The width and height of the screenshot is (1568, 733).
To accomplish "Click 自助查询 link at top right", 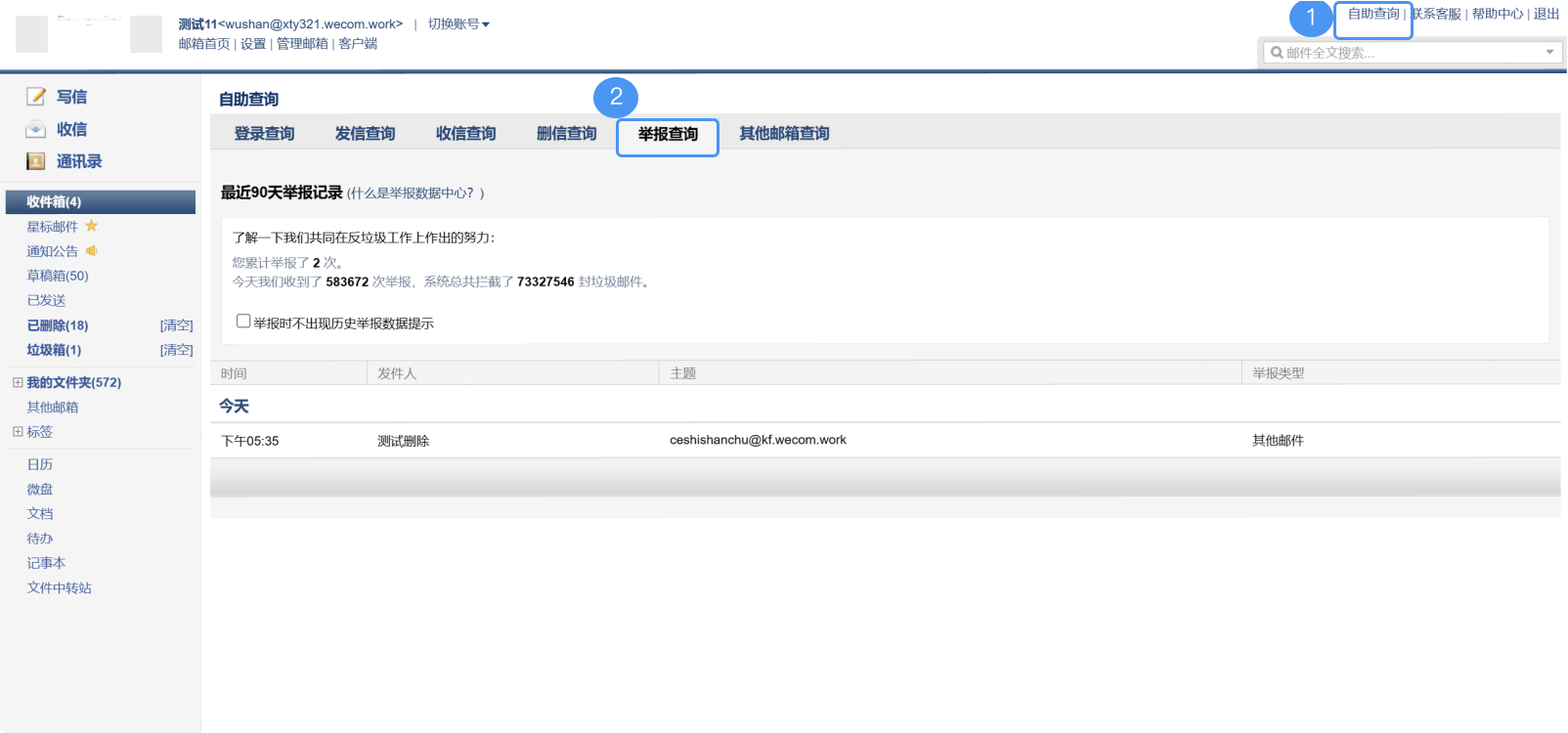I will point(1373,14).
